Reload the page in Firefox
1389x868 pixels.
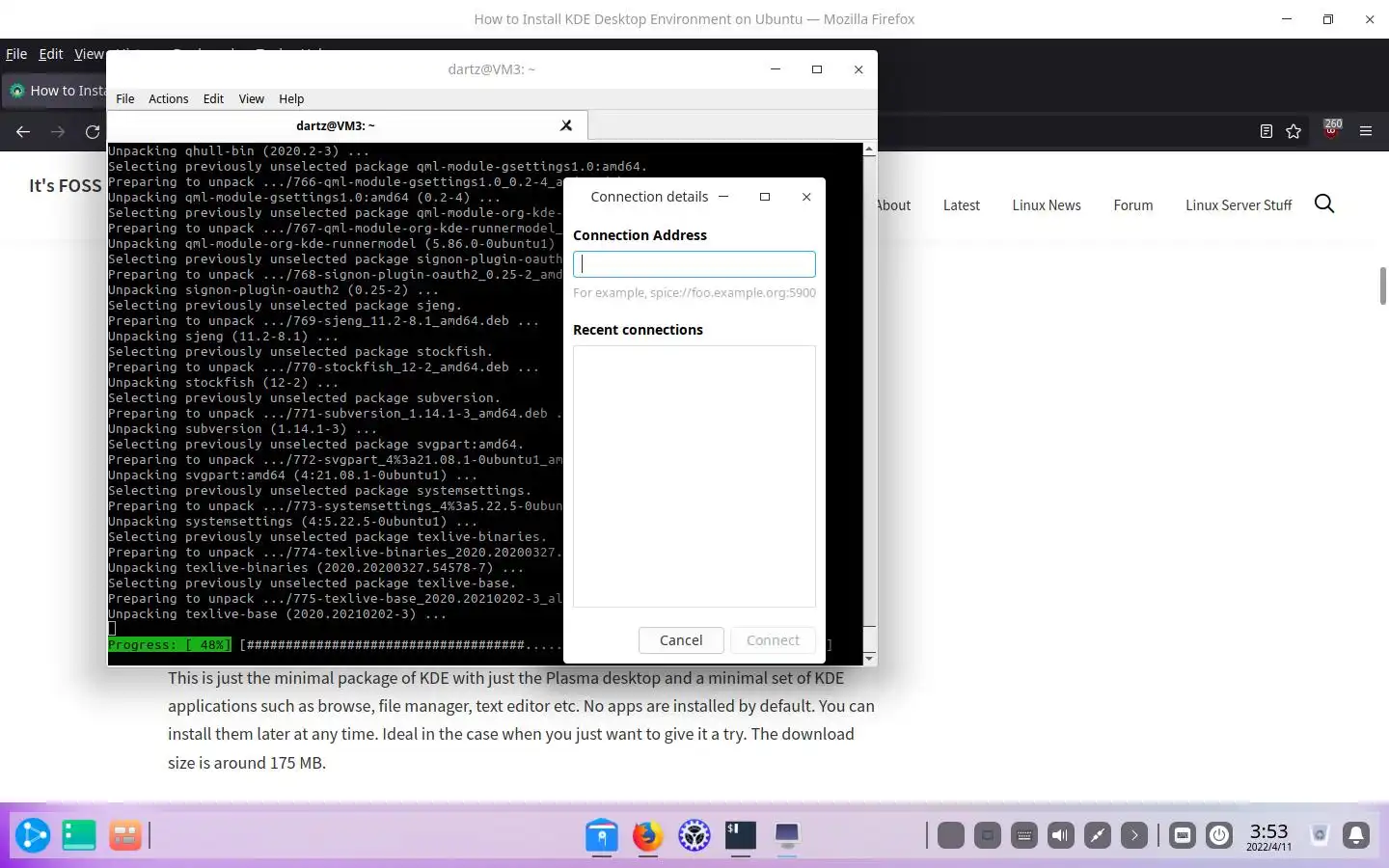pyautogui.click(x=93, y=132)
